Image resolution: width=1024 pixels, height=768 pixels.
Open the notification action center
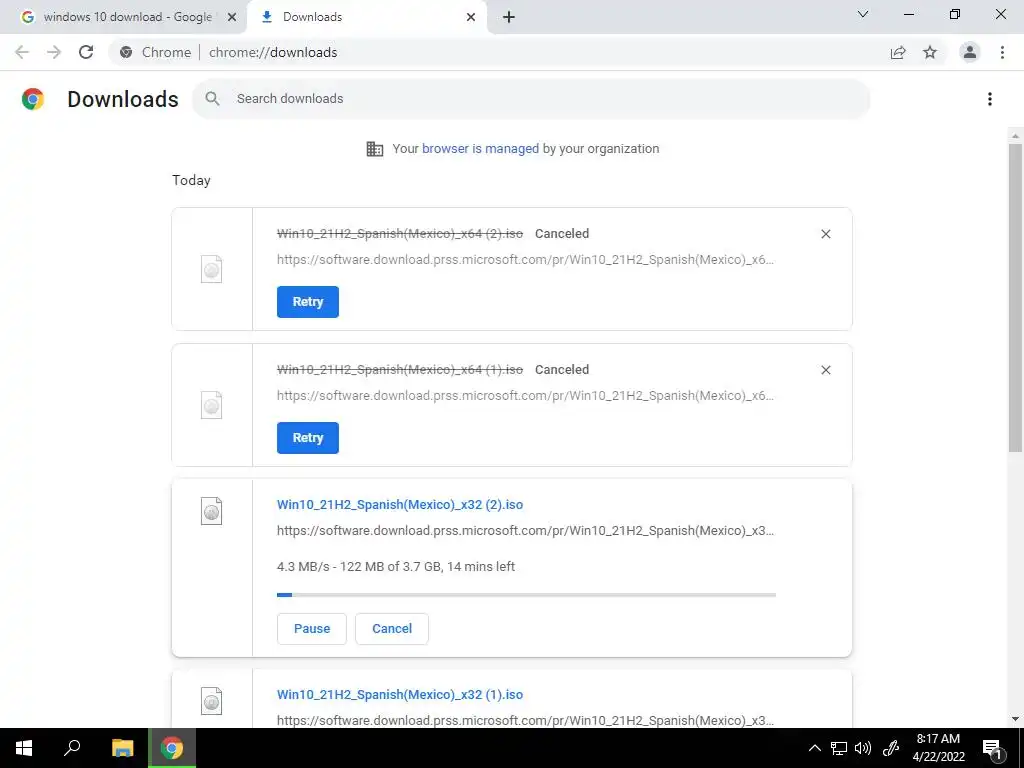tap(991, 748)
